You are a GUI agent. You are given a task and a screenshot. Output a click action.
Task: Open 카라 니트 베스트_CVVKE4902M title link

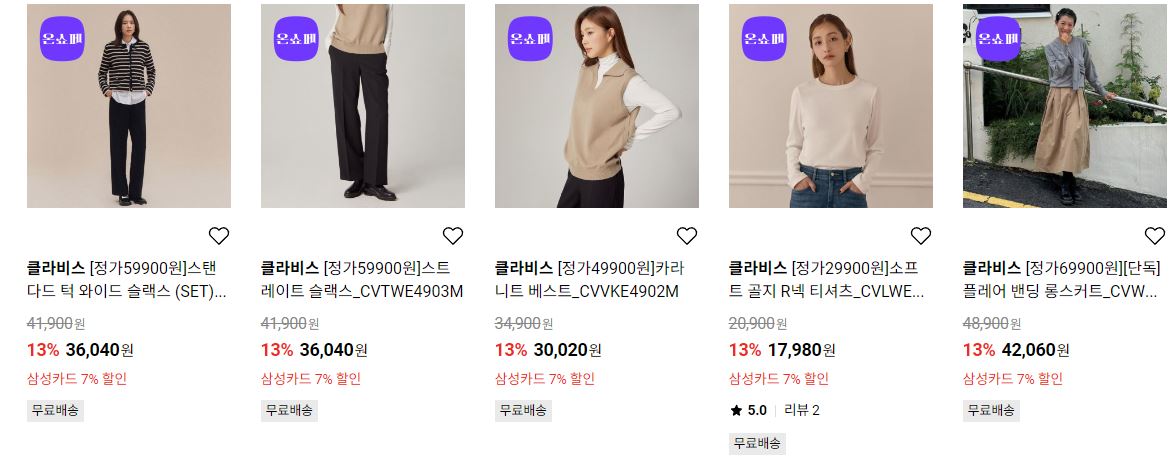590,280
